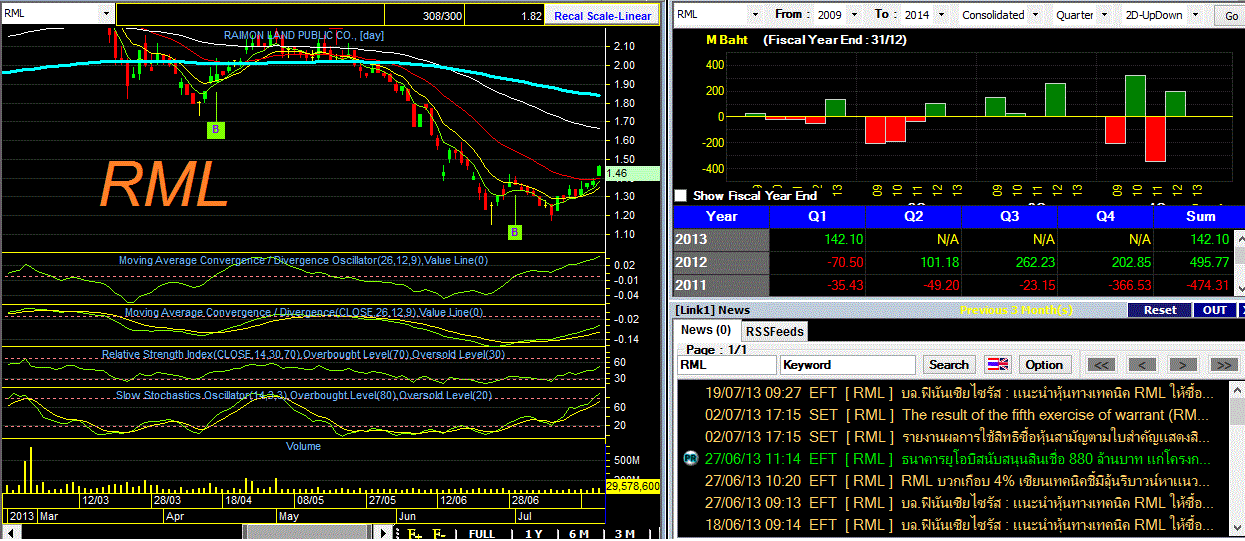
Task: Click the RAIMON LAND PUBLIC CO. chart title
Action: tap(303, 35)
